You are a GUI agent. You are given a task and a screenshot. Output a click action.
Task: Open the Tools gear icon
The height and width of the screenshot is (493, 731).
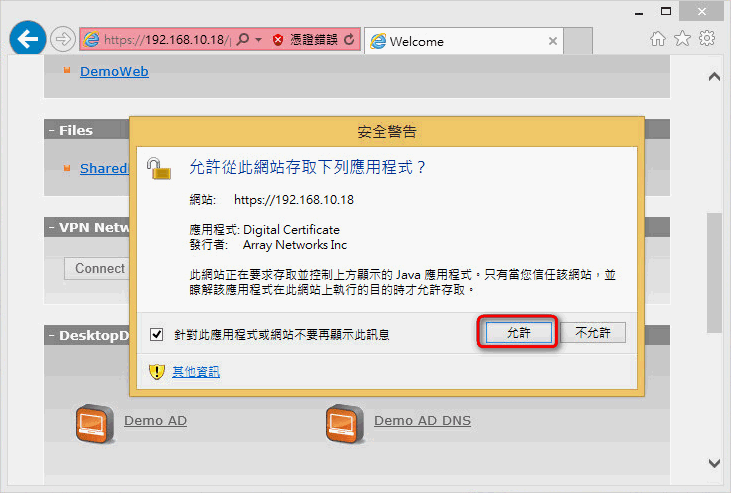(707, 38)
